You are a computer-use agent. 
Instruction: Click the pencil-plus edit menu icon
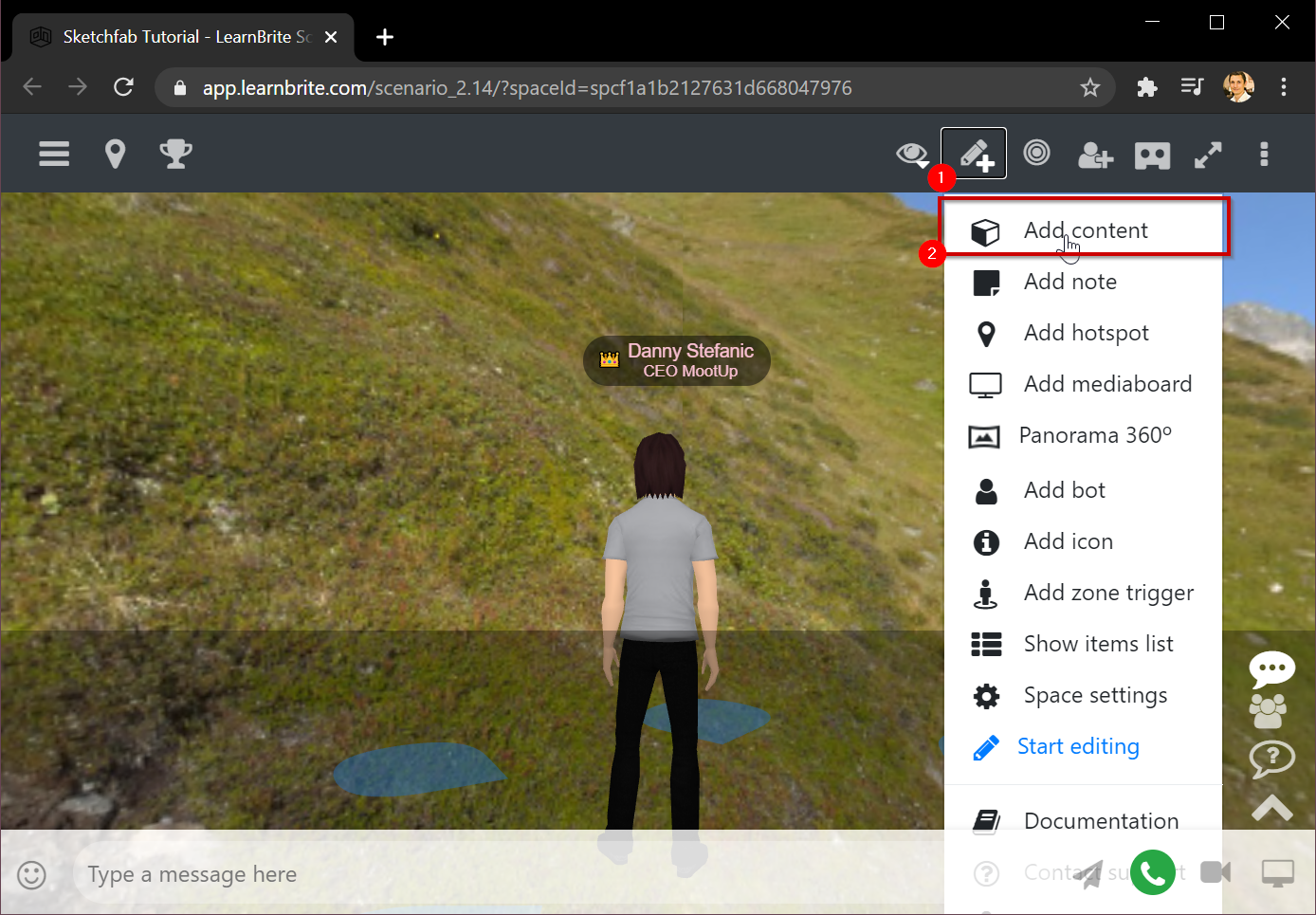pyautogui.click(x=974, y=154)
